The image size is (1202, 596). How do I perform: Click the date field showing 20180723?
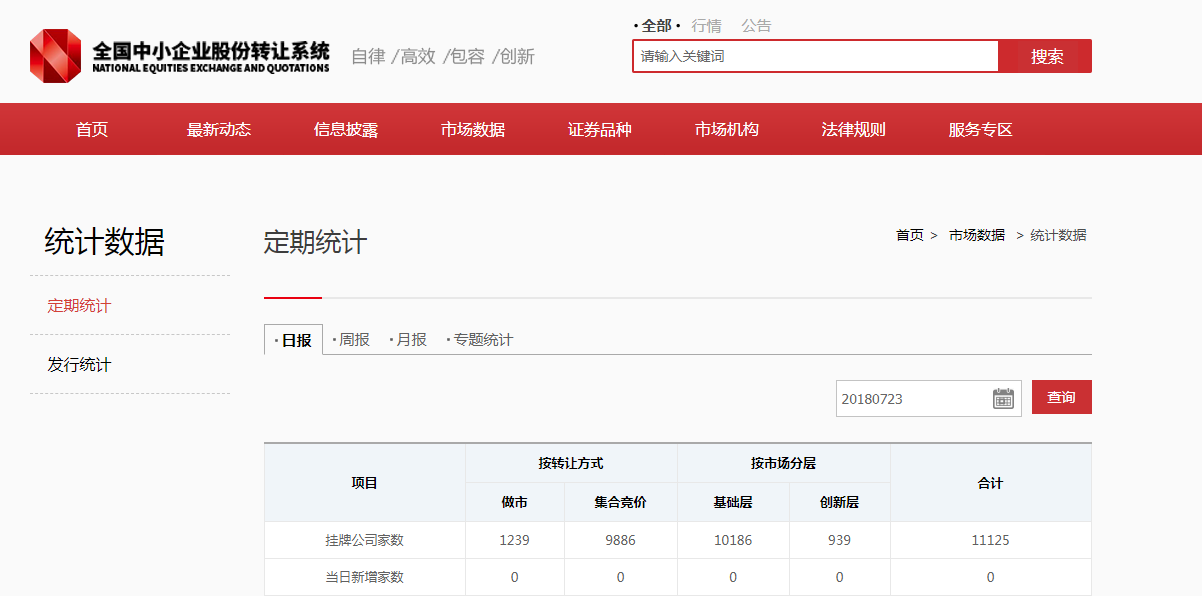(x=912, y=398)
